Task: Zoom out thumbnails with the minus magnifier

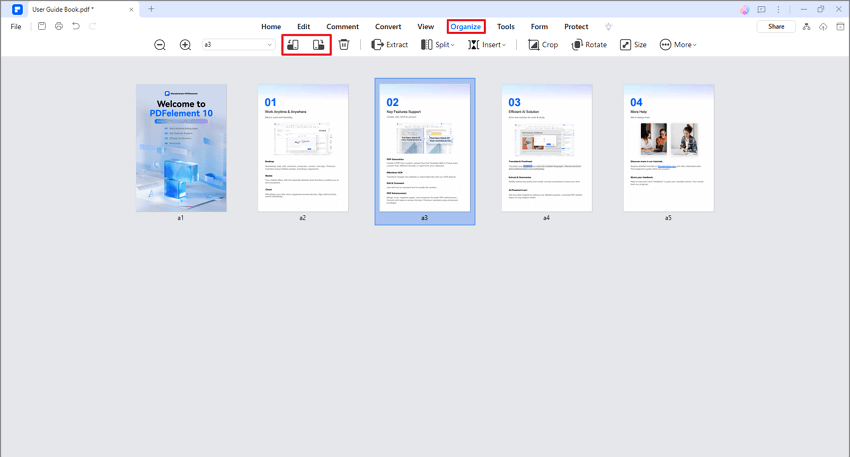Action: 160,45
